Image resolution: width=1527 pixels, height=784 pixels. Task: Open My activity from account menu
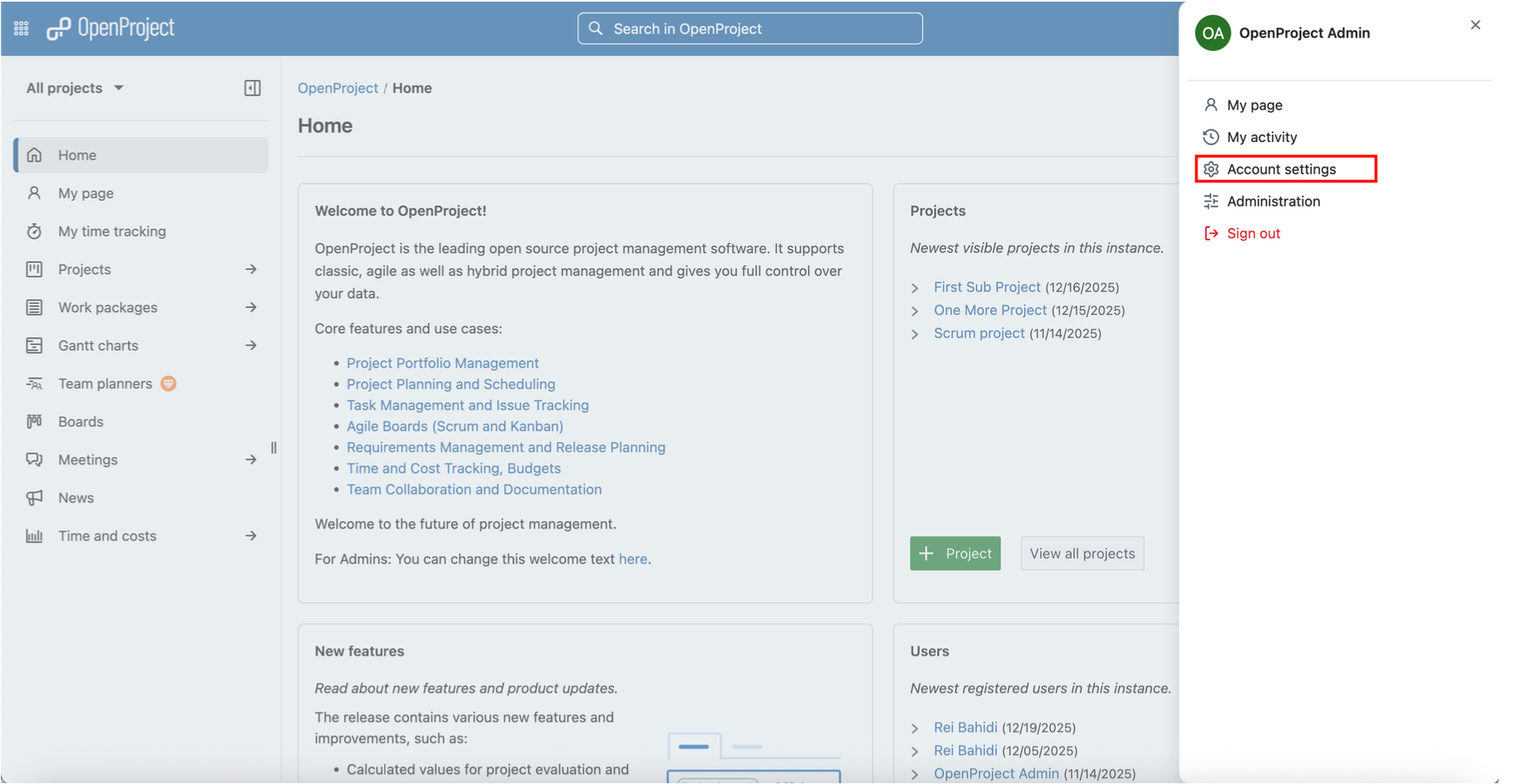[x=1262, y=137]
